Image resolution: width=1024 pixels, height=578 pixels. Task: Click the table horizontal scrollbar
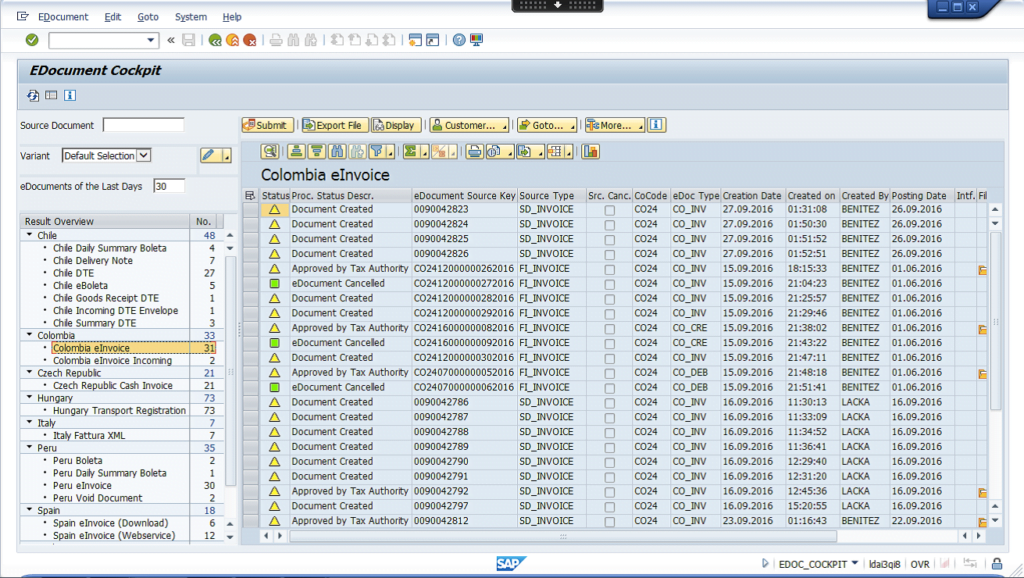[563, 536]
